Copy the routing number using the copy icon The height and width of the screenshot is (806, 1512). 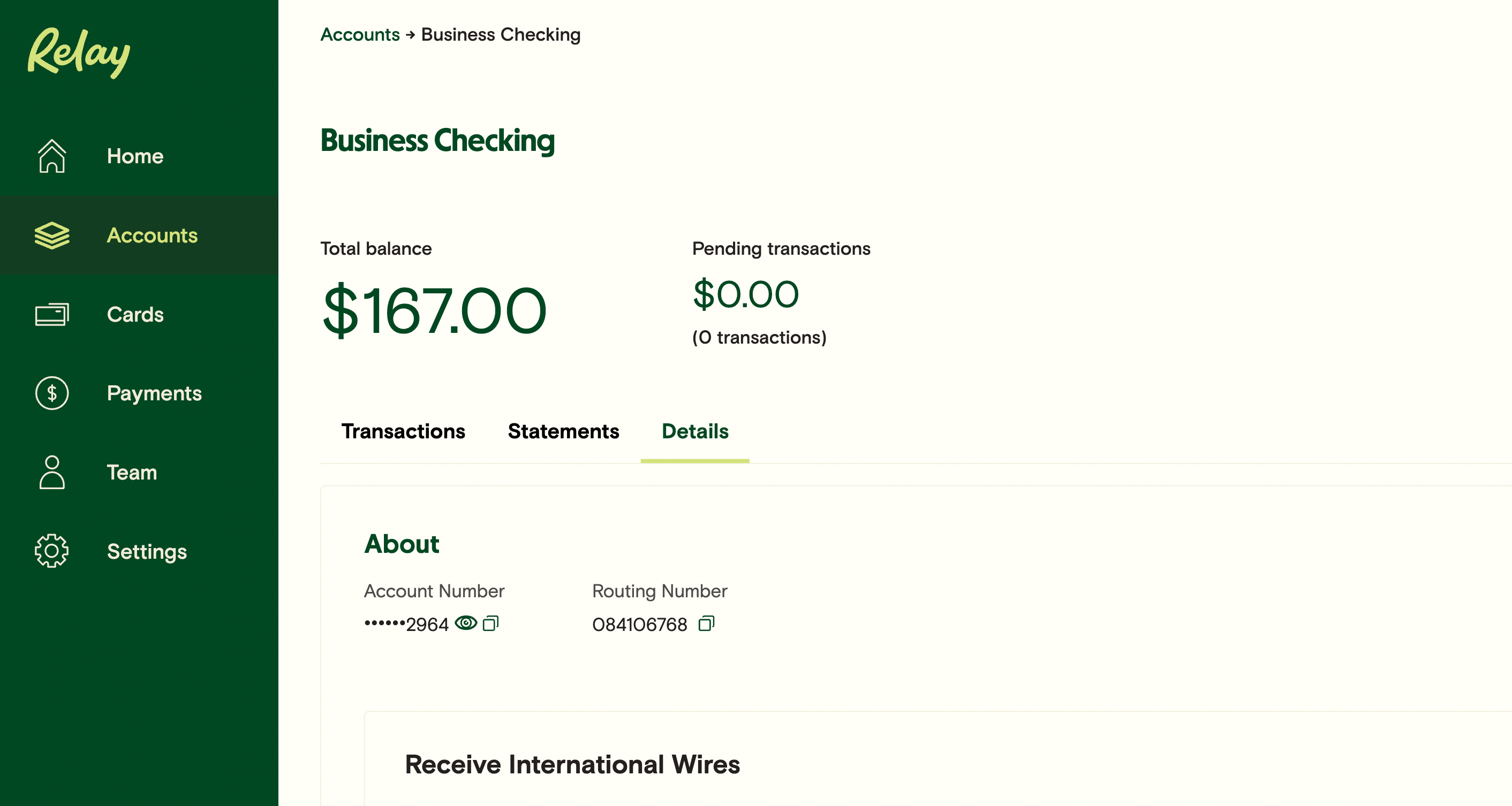[x=707, y=624]
